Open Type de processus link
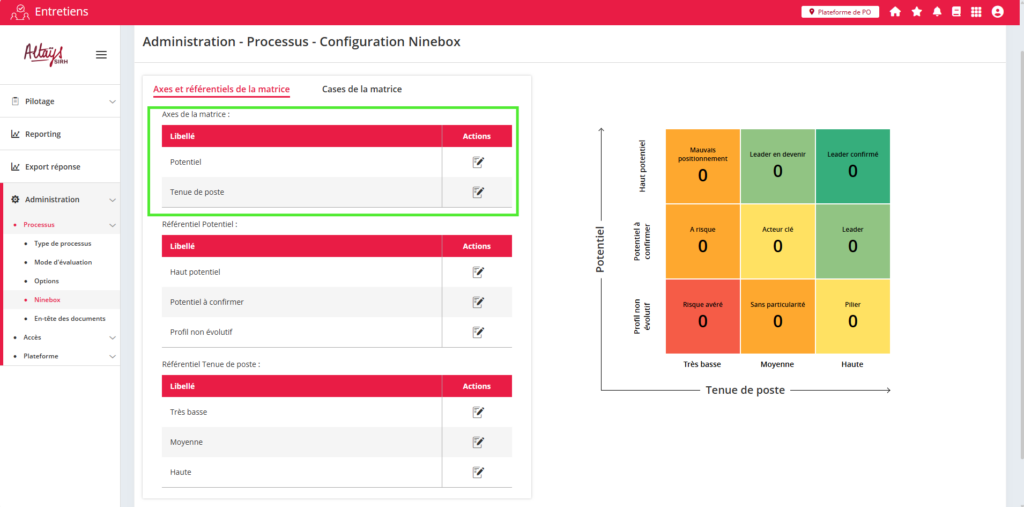1024x507 pixels. pos(62,244)
